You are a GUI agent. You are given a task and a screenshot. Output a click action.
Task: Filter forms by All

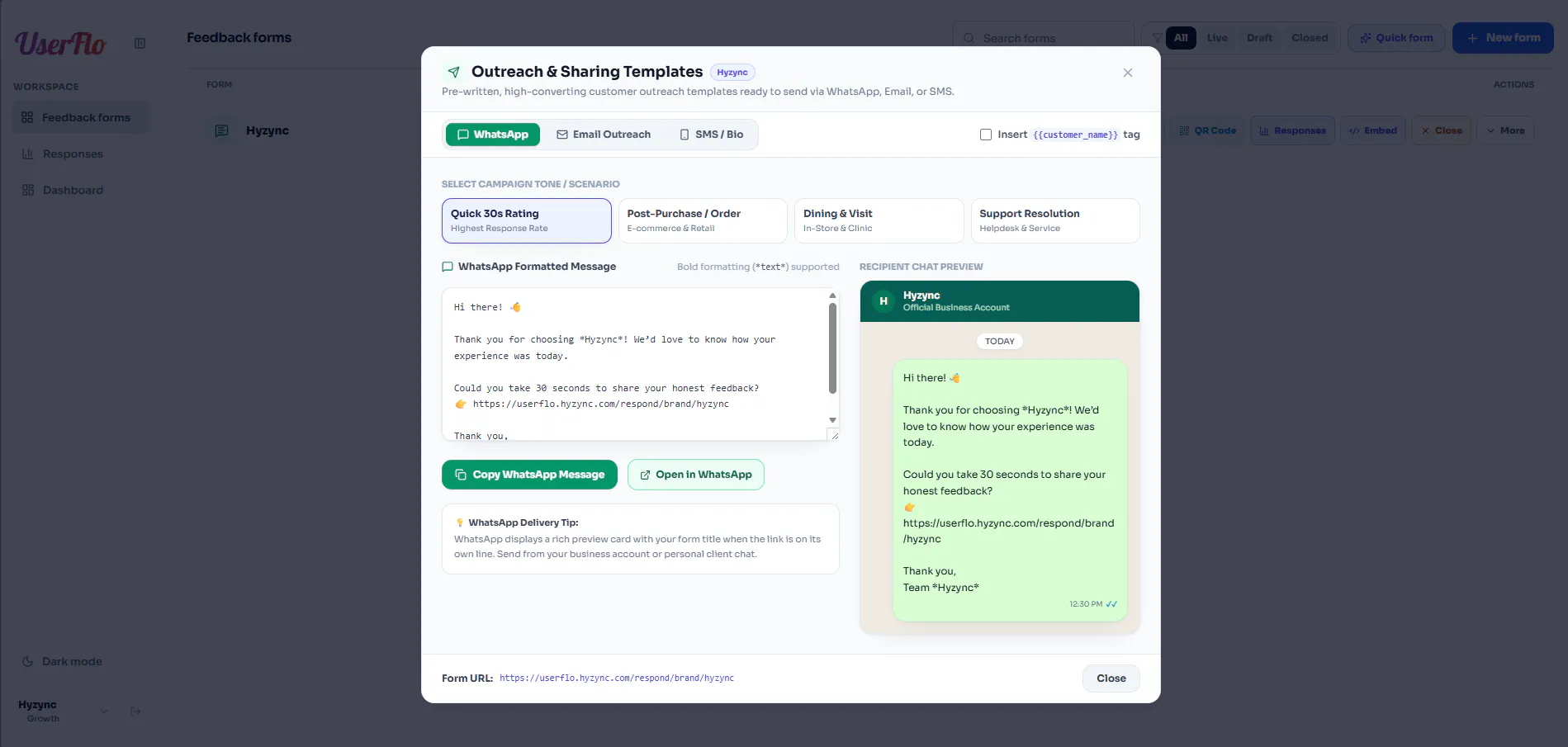click(x=1181, y=38)
